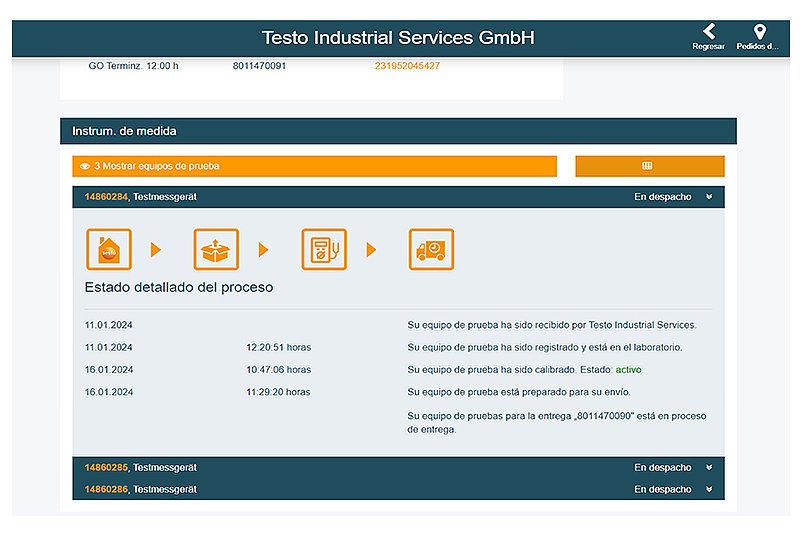Screen dimensions: 802x536
Task: Open the Pedidos location pin icon
Action: point(760,31)
